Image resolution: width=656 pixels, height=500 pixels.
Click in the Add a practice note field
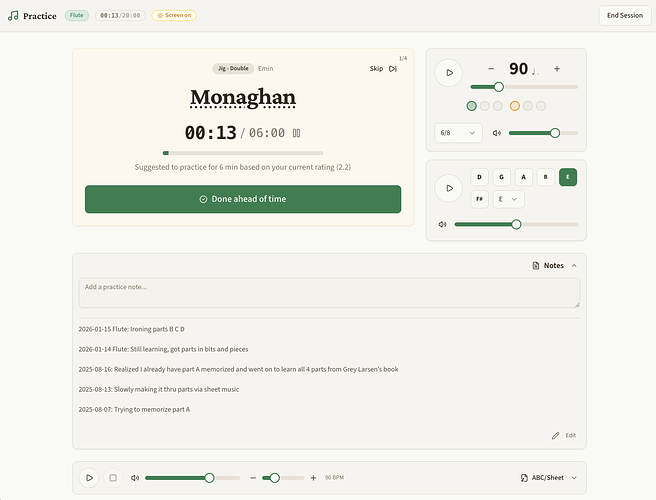click(x=329, y=293)
